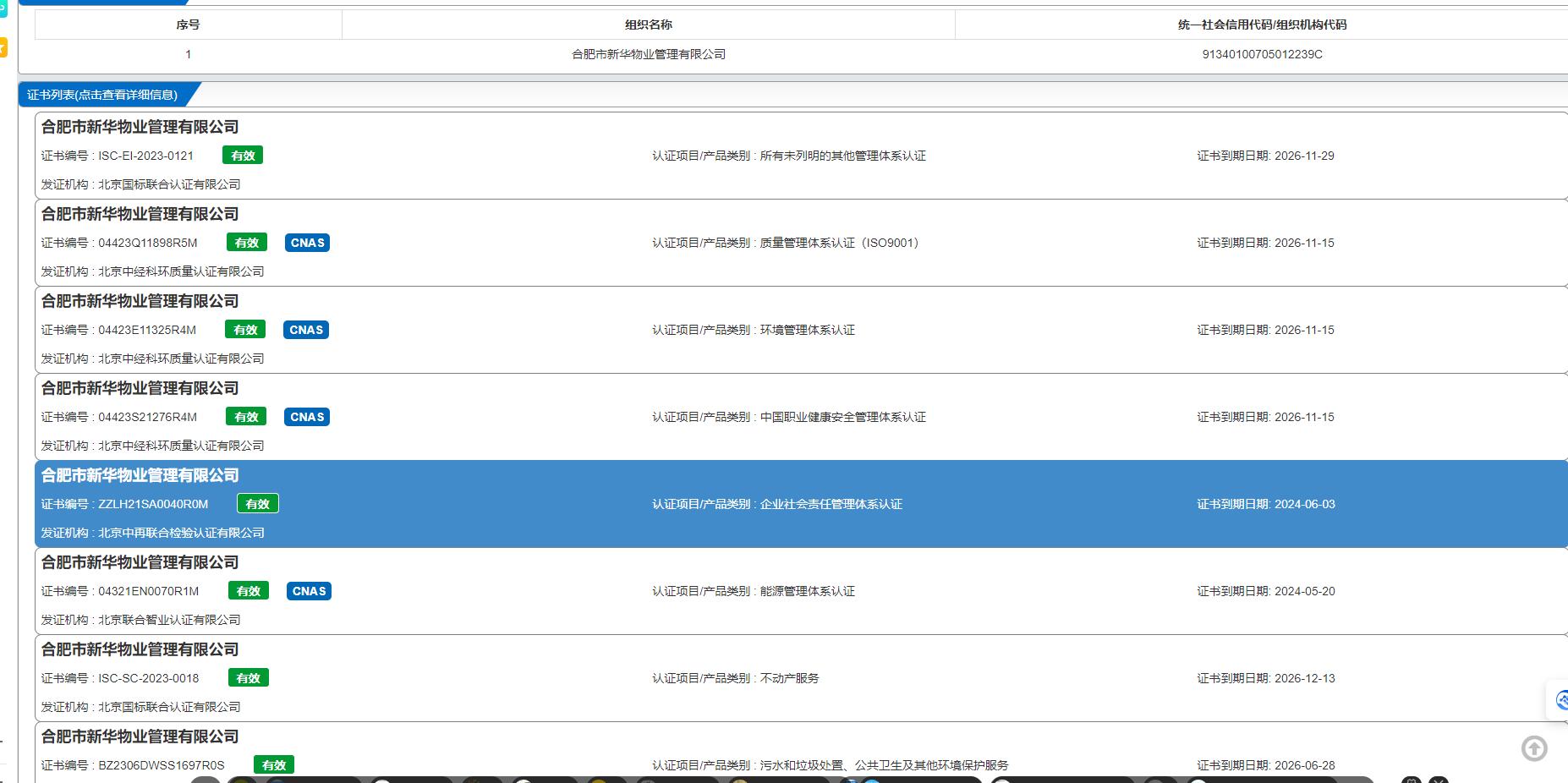Click 有效 badge beside 04423S21276R4M
The height and width of the screenshot is (783, 1568).
[x=246, y=417]
